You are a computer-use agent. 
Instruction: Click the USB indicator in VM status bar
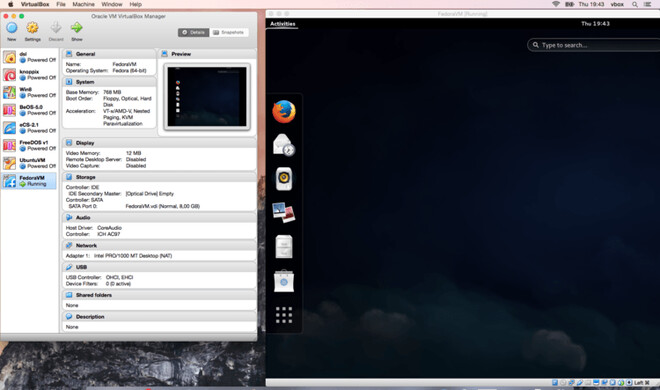pos(580,382)
